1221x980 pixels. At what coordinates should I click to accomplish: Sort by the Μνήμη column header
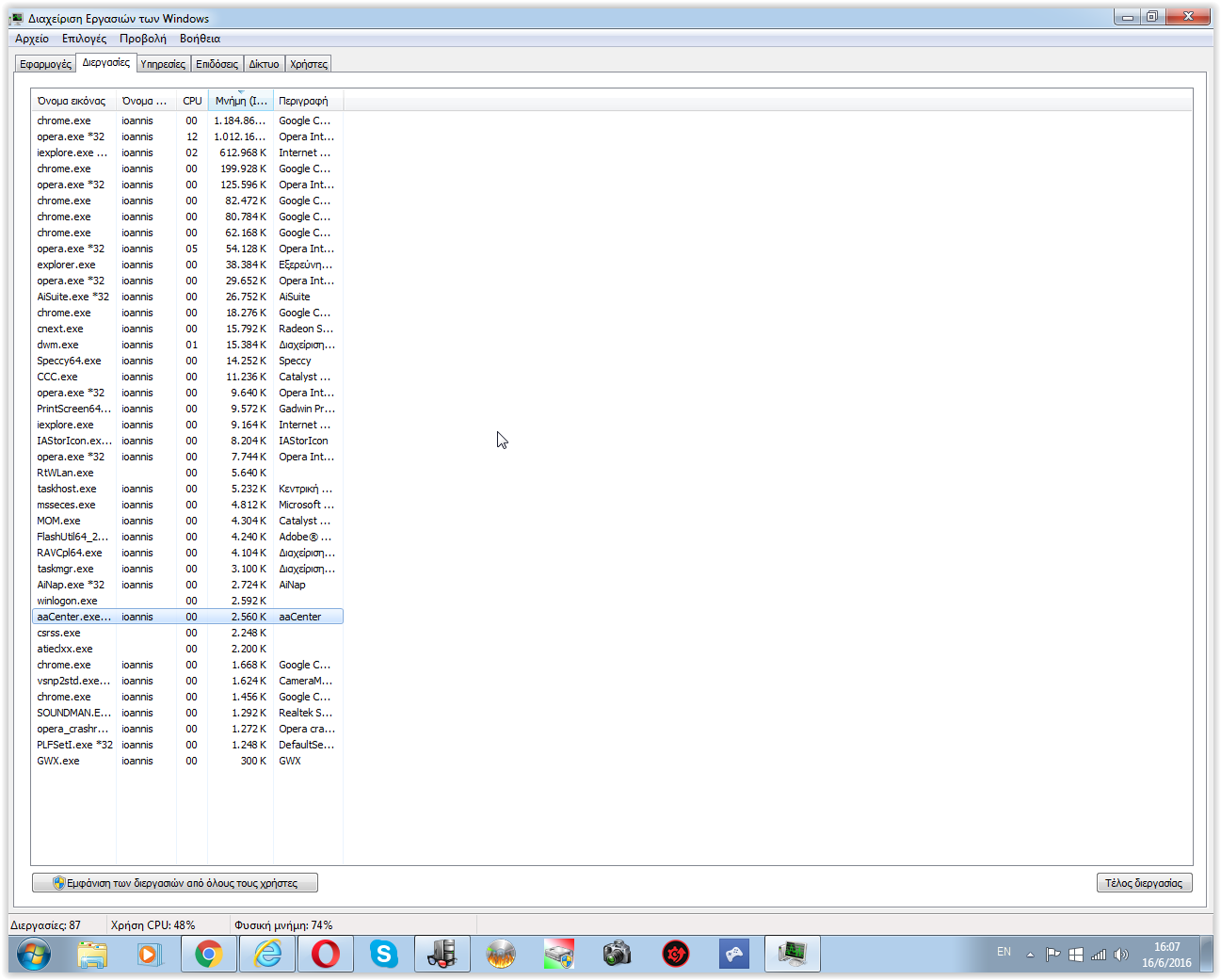point(241,101)
